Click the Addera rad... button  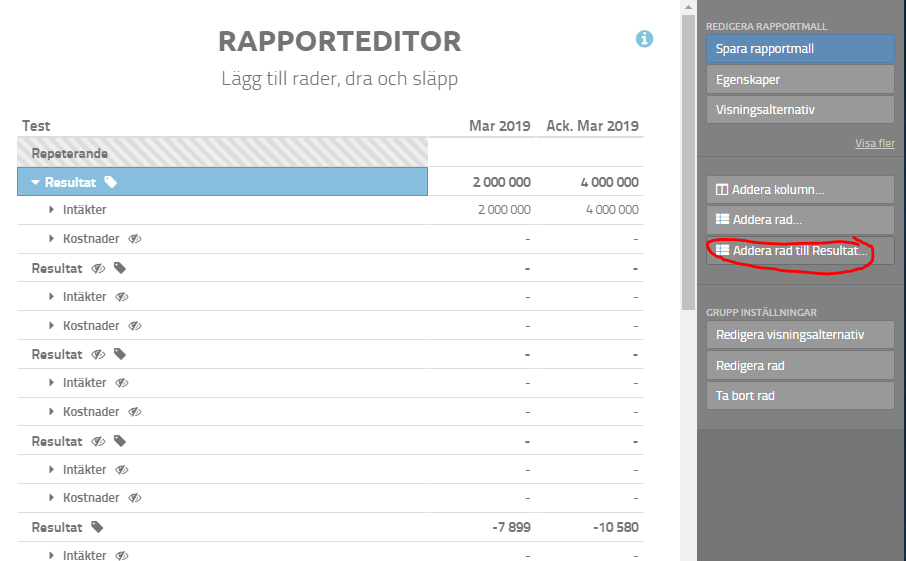click(x=800, y=220)
